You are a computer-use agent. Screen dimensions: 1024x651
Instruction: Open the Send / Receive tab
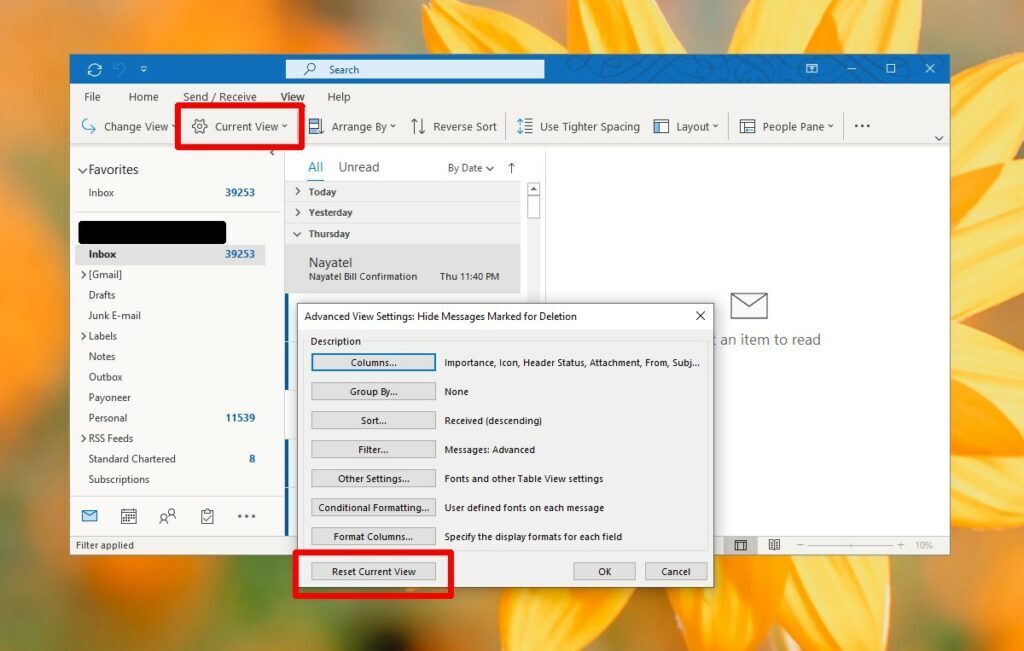pos(220,97)
